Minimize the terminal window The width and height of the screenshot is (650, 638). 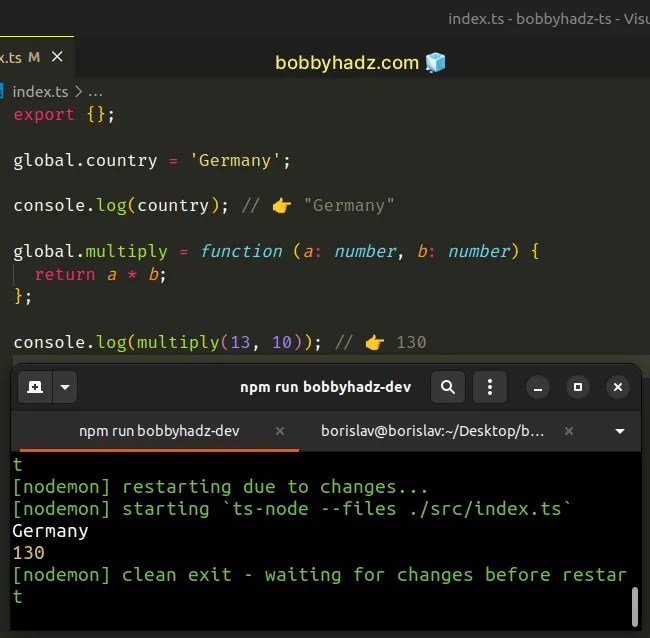pos(538,387)
